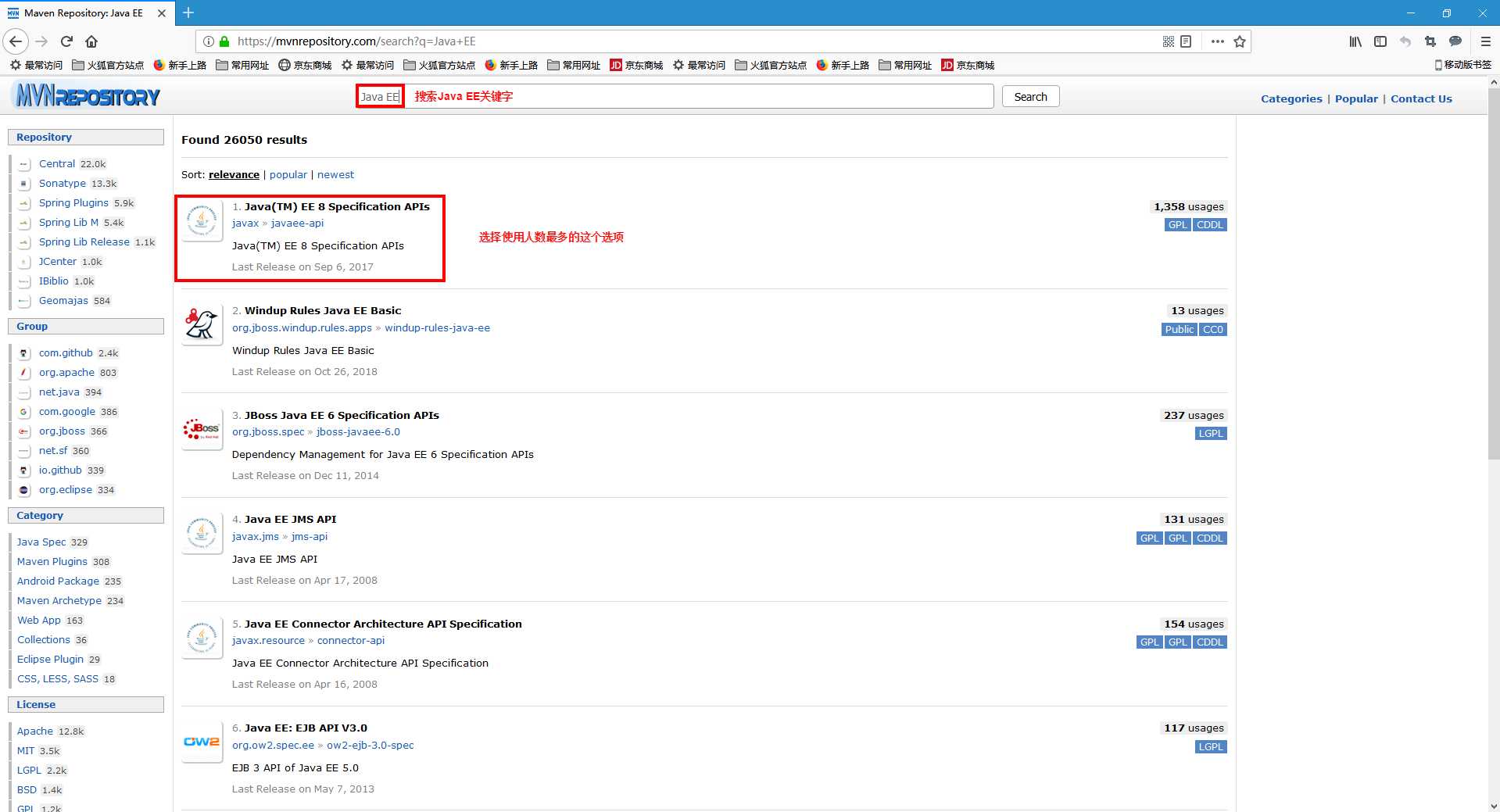Filter by Spring Plugins repository

[73, 202]
